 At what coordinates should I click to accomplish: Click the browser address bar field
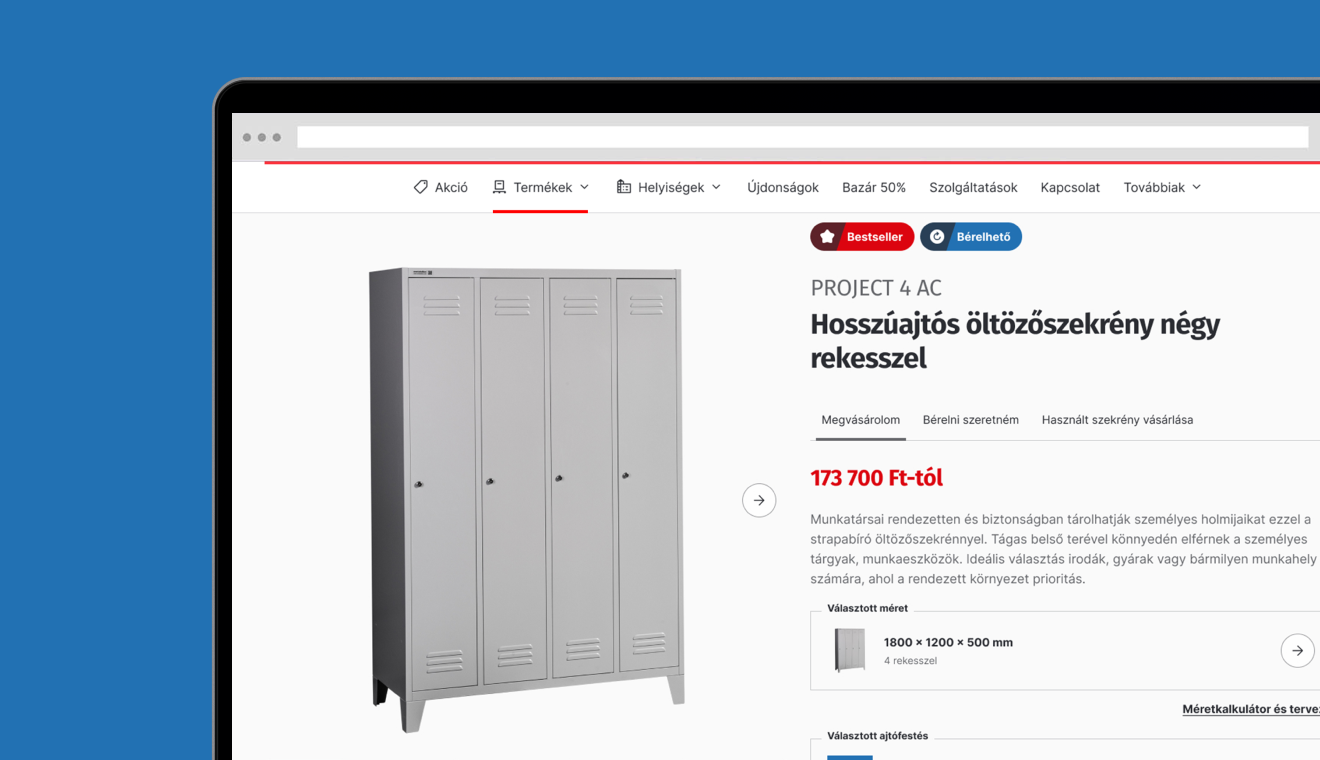(x=802, y=137)
